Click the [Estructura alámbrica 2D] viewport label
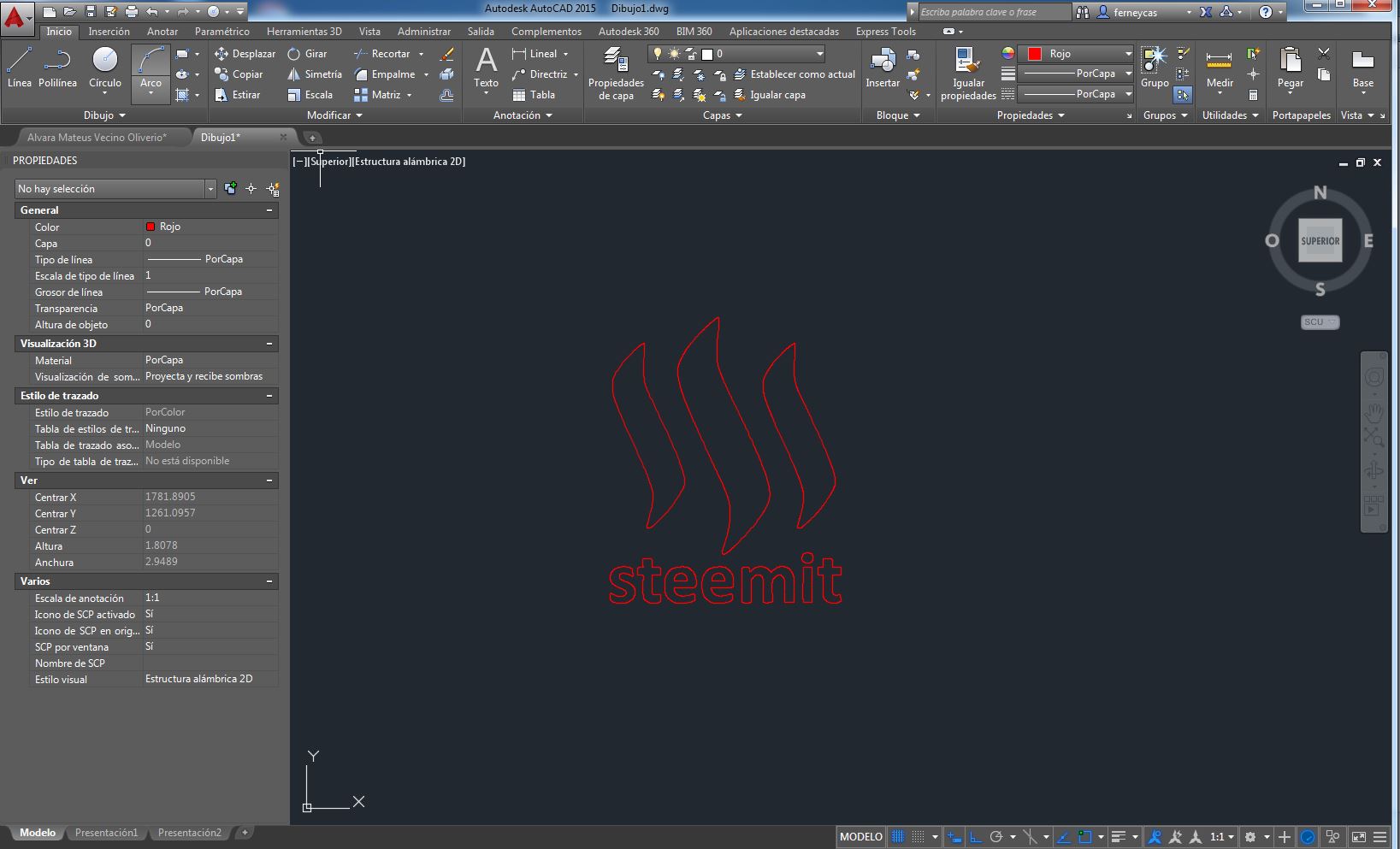 (x=409, y=162)
